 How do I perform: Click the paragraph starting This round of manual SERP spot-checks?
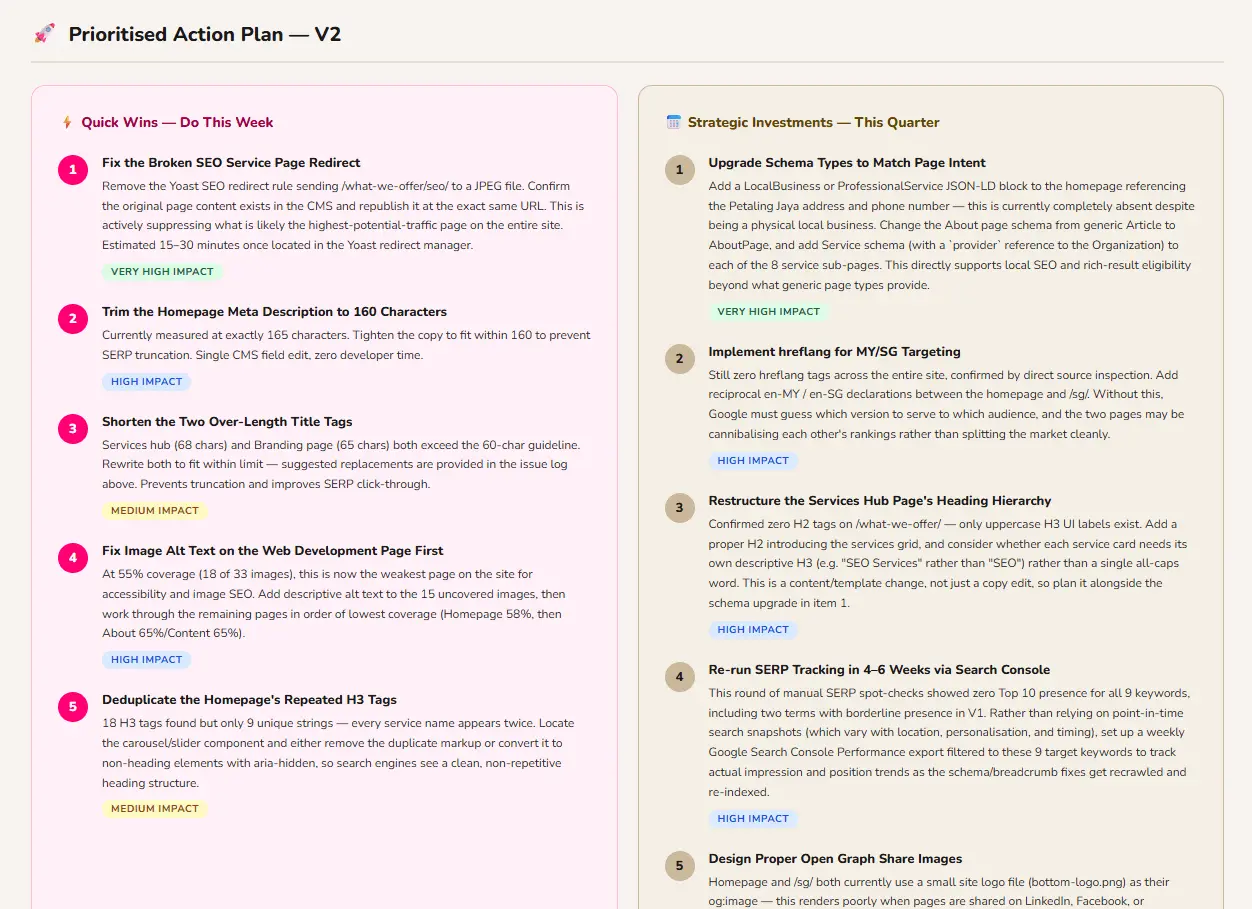pos(950,742)
